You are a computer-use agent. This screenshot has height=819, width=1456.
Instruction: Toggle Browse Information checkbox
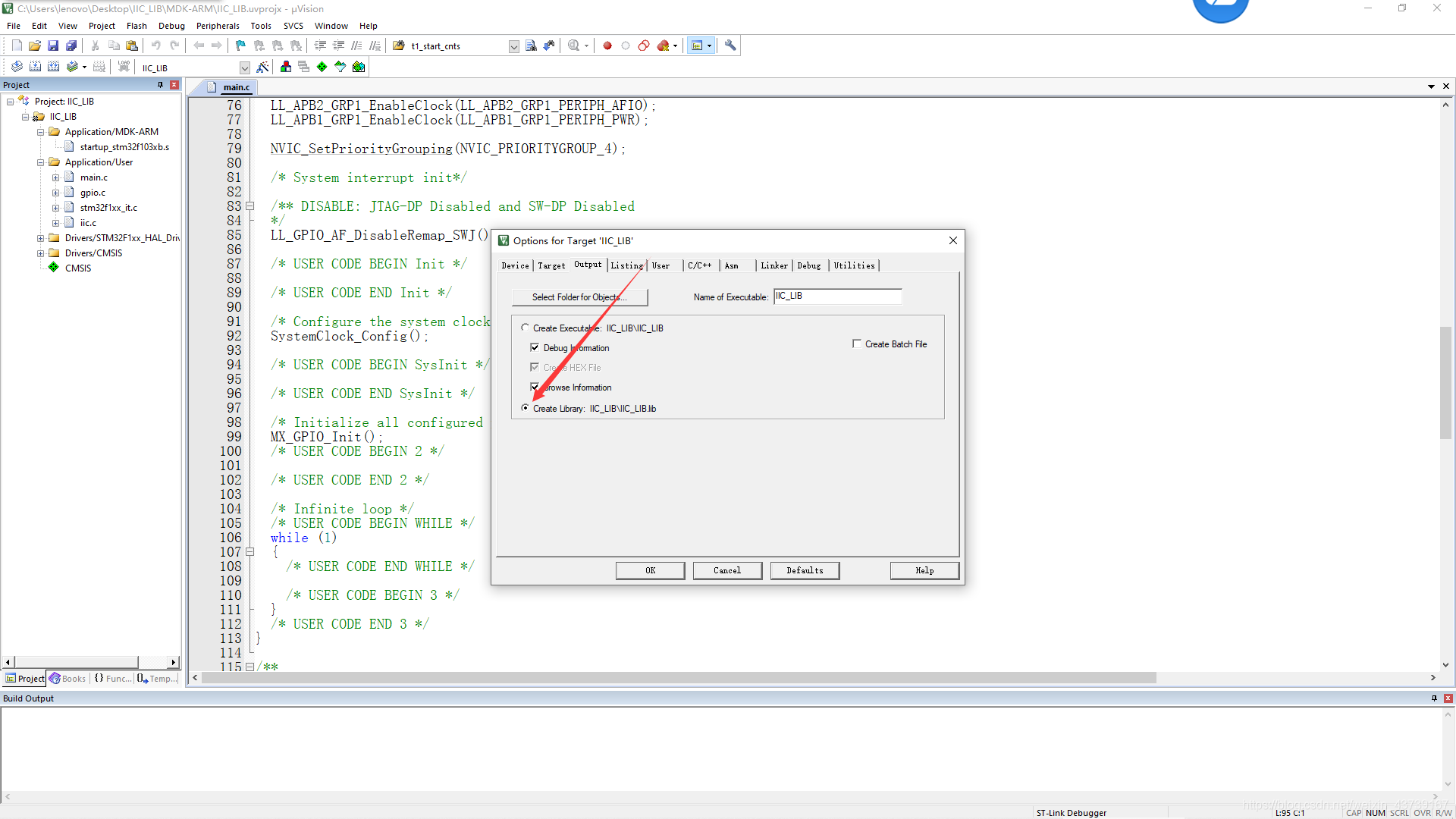click(x=535, y=387)
